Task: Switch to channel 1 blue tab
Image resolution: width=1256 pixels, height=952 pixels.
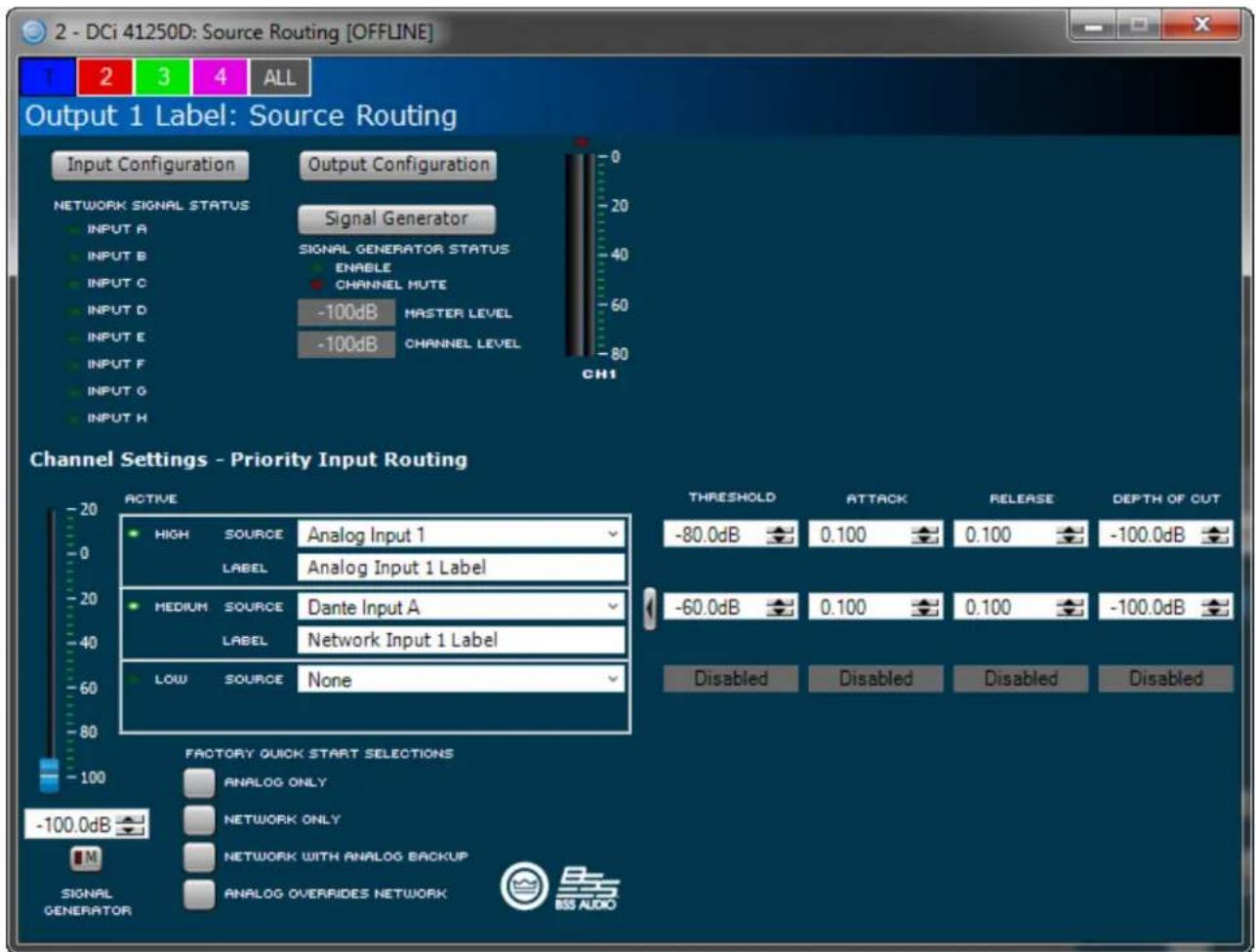Action: coord(48,78)
